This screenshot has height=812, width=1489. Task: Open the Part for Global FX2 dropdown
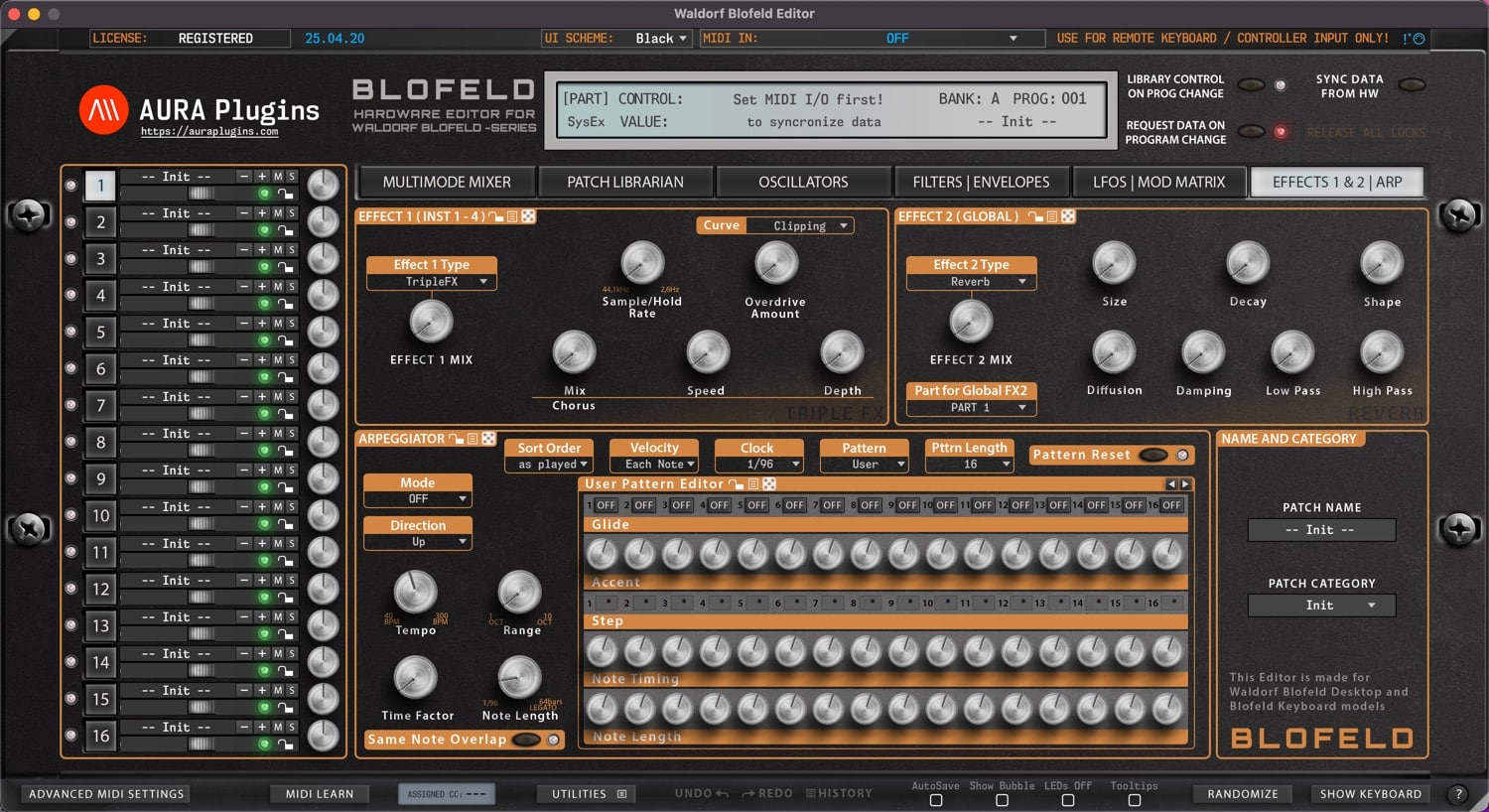click(971, 407)
